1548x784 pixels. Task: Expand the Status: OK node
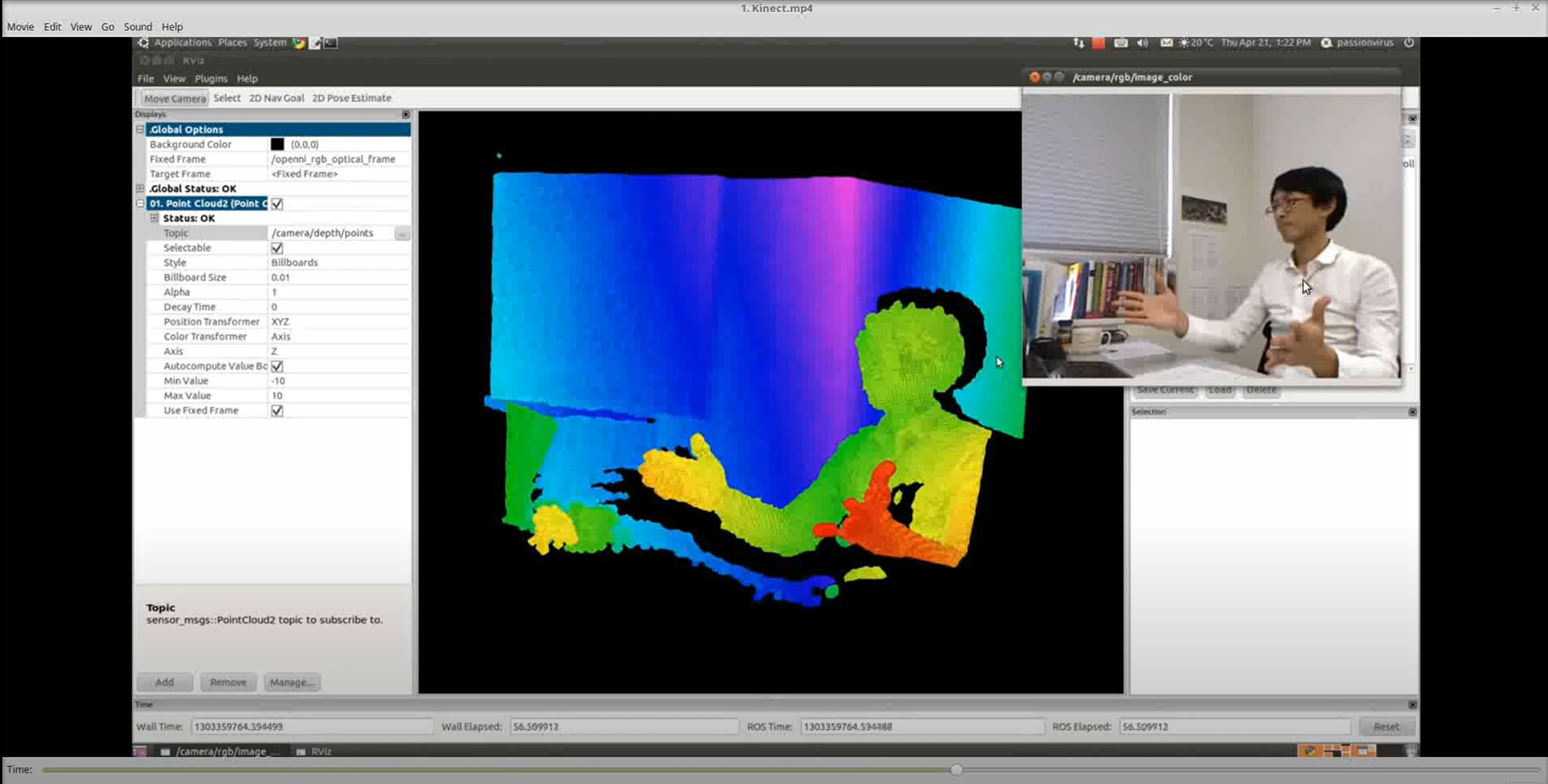(x=154, y=218)
